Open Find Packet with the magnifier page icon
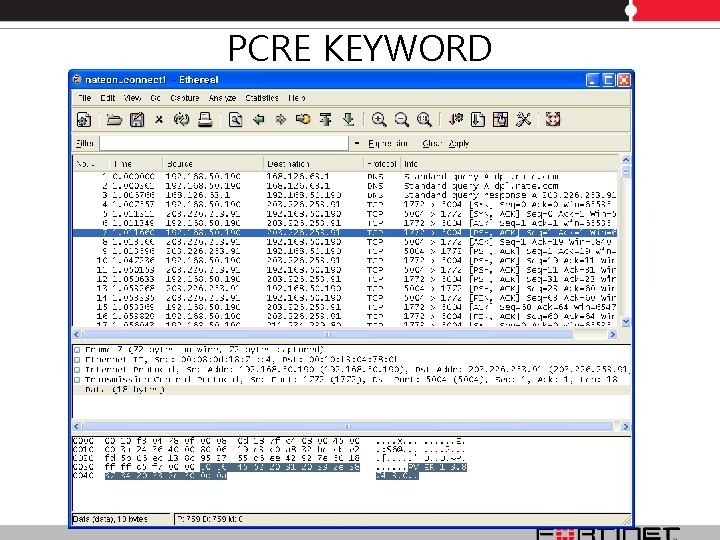Screen dimensions: 720x540 coord(236,120)
